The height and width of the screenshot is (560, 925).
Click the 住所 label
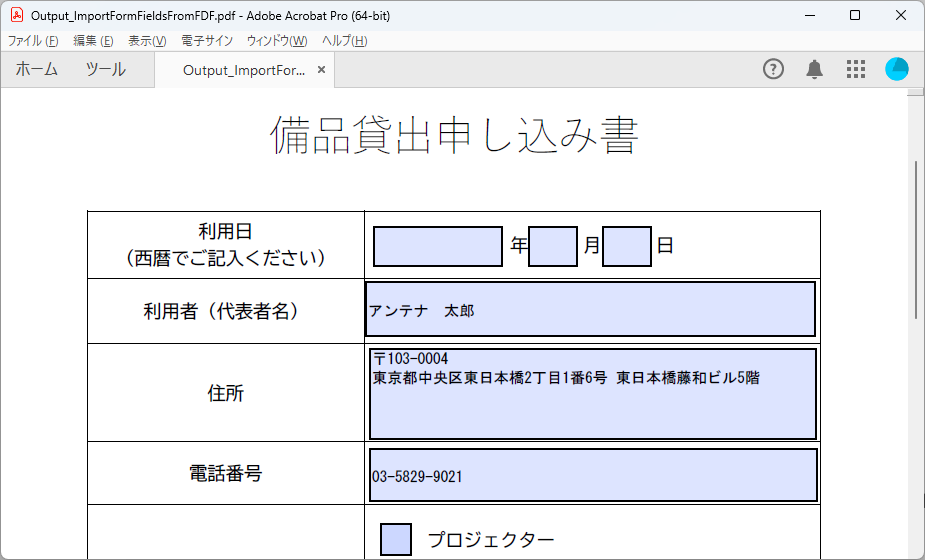225,393
